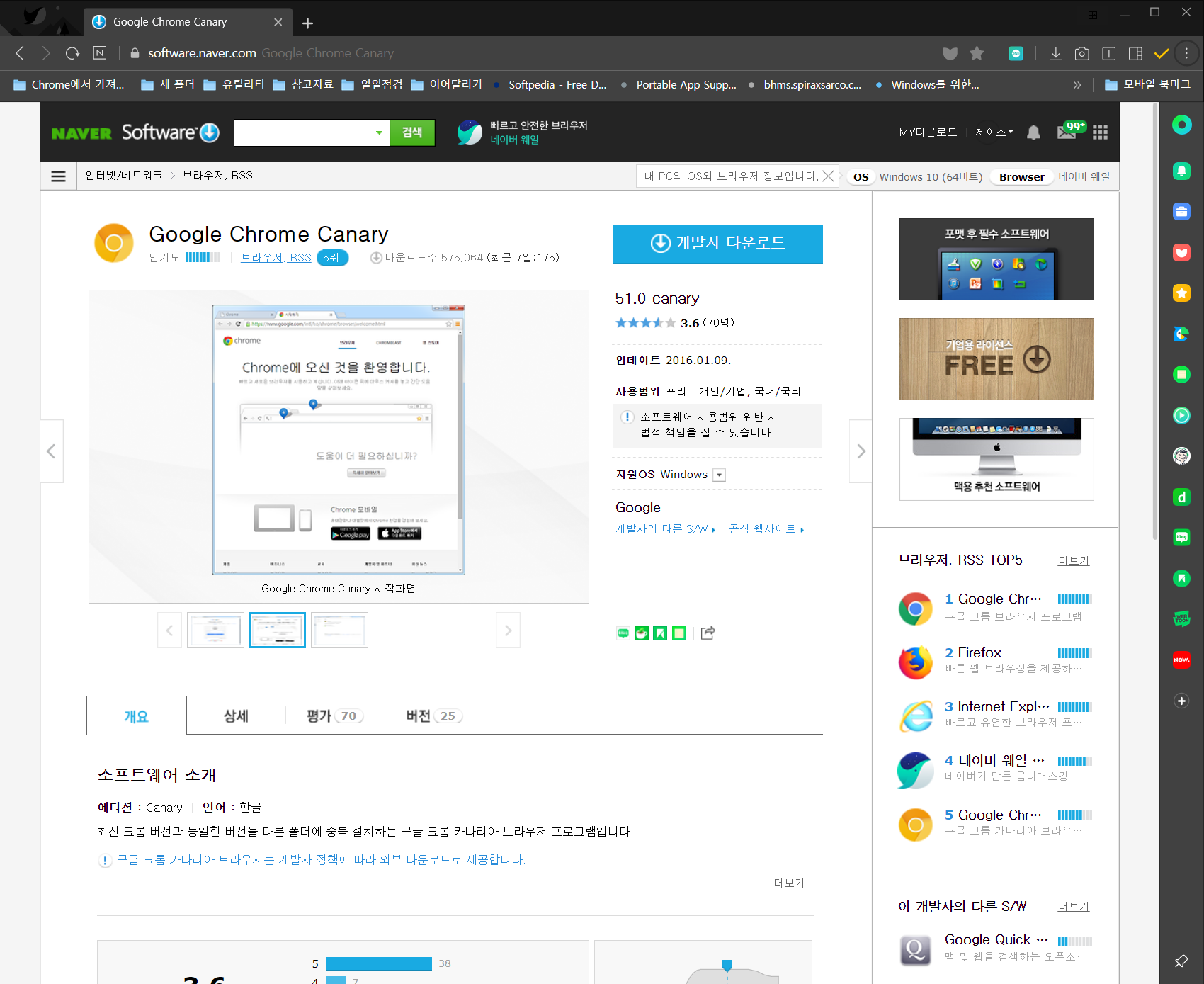Viewport: 1204px width, 984px height.
Task: Click the screen capture camera icon
Action: point(1081,53)
